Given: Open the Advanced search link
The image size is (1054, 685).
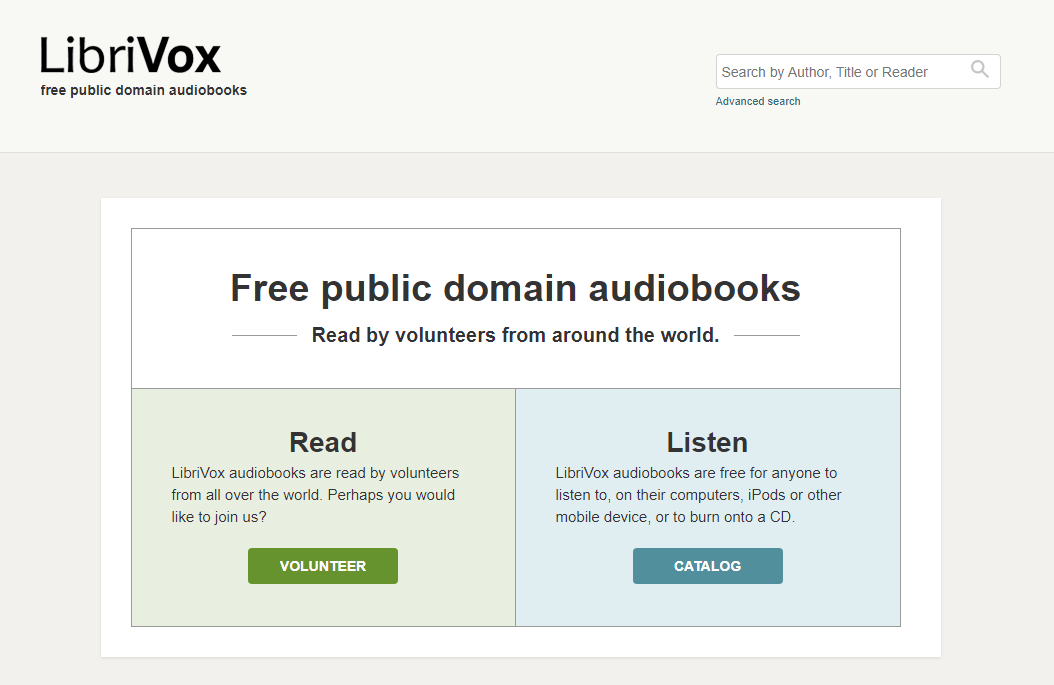Looking at the screenshot, I should 758,102.
